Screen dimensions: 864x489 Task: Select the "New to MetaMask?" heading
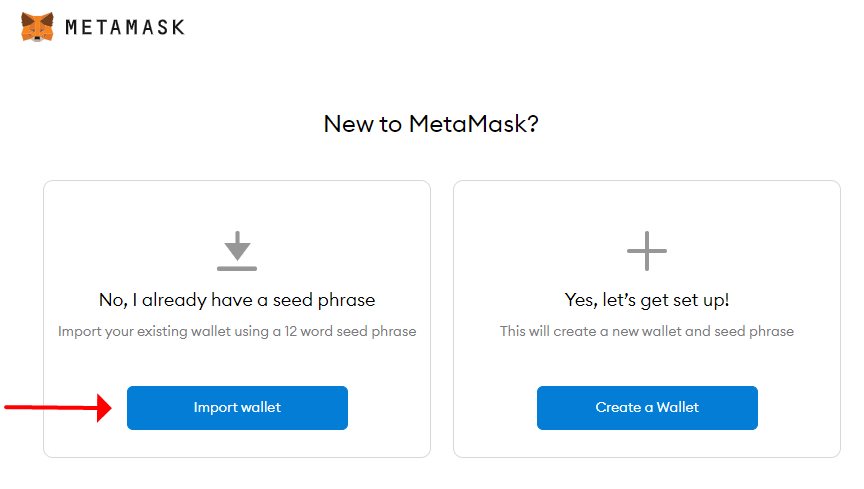point(431,124)
